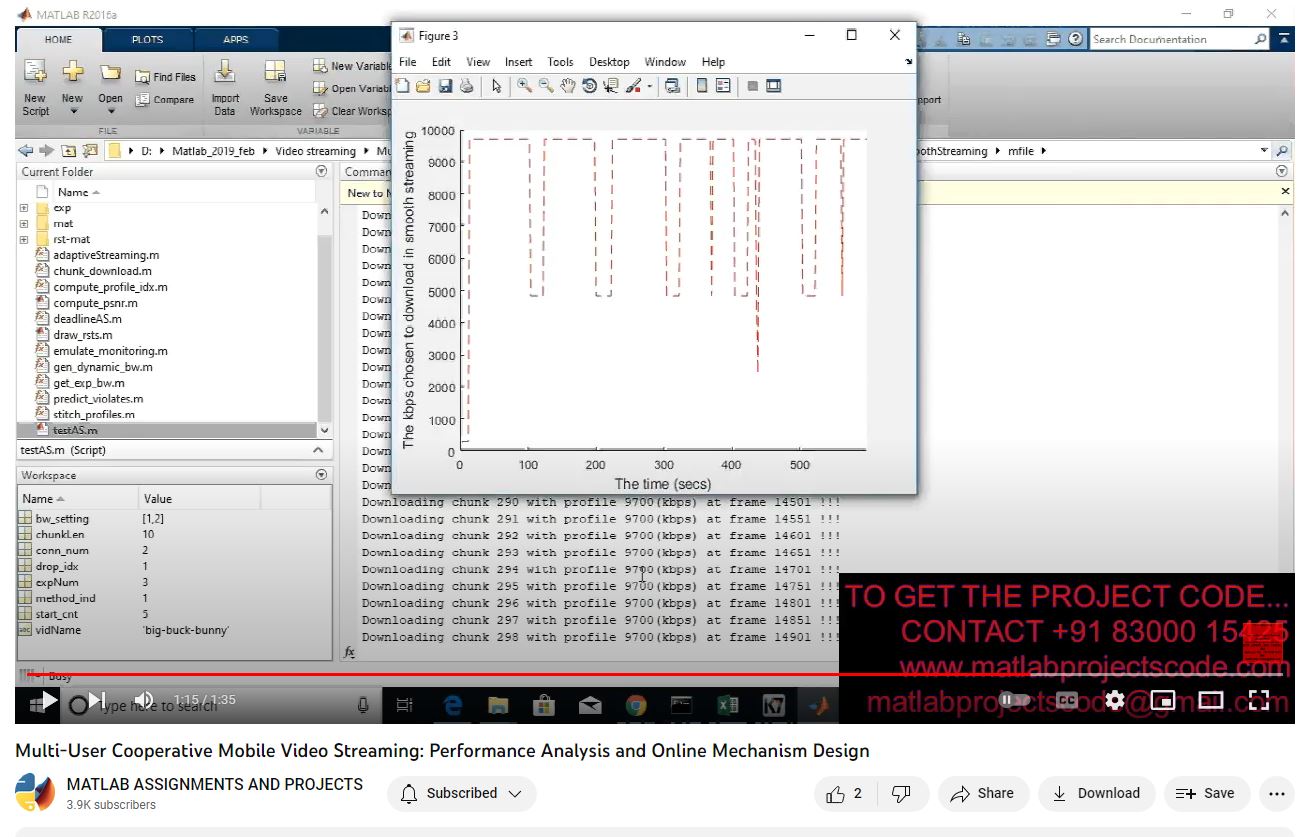Select the Data Cursor tool

(x=611, y=87)
